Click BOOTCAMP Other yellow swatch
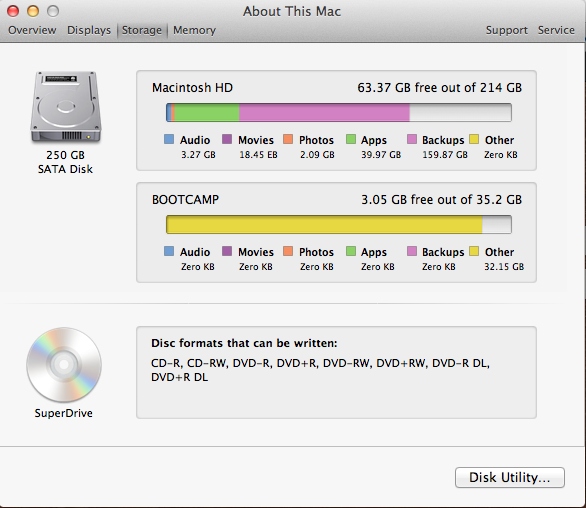586x508 pixels. tap(474, 251)
